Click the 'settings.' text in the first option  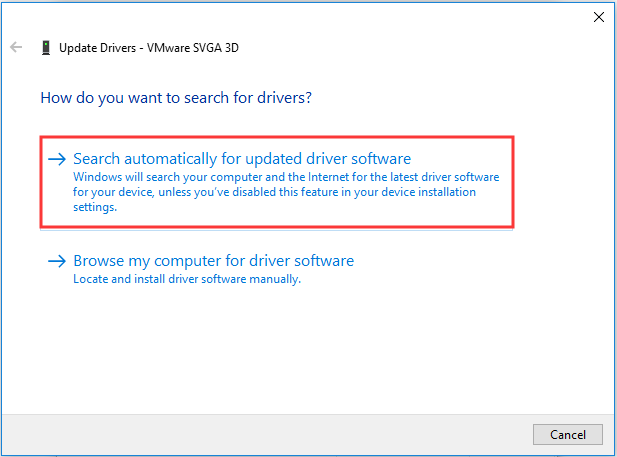(x=95, y=207)
